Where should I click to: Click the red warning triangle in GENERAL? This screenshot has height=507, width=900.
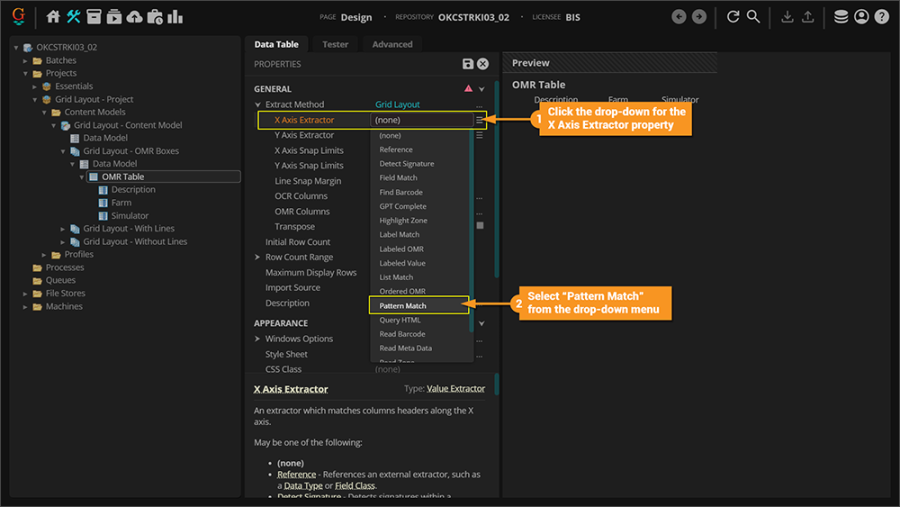468,88
